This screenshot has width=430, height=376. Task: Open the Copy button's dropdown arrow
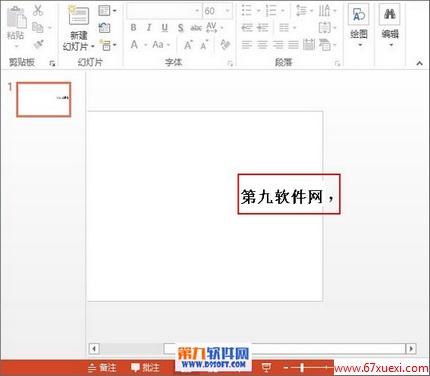(x=50, y=28)
